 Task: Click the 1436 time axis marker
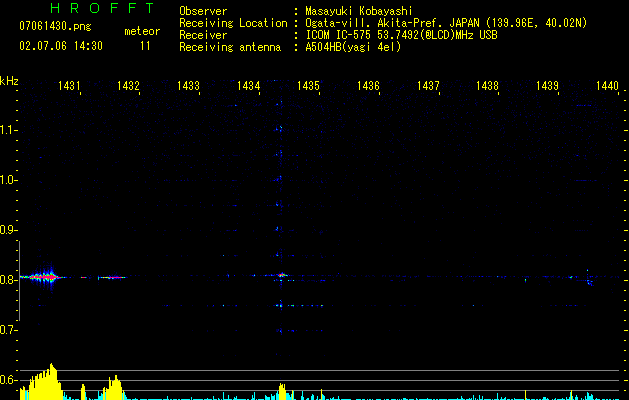368,86
